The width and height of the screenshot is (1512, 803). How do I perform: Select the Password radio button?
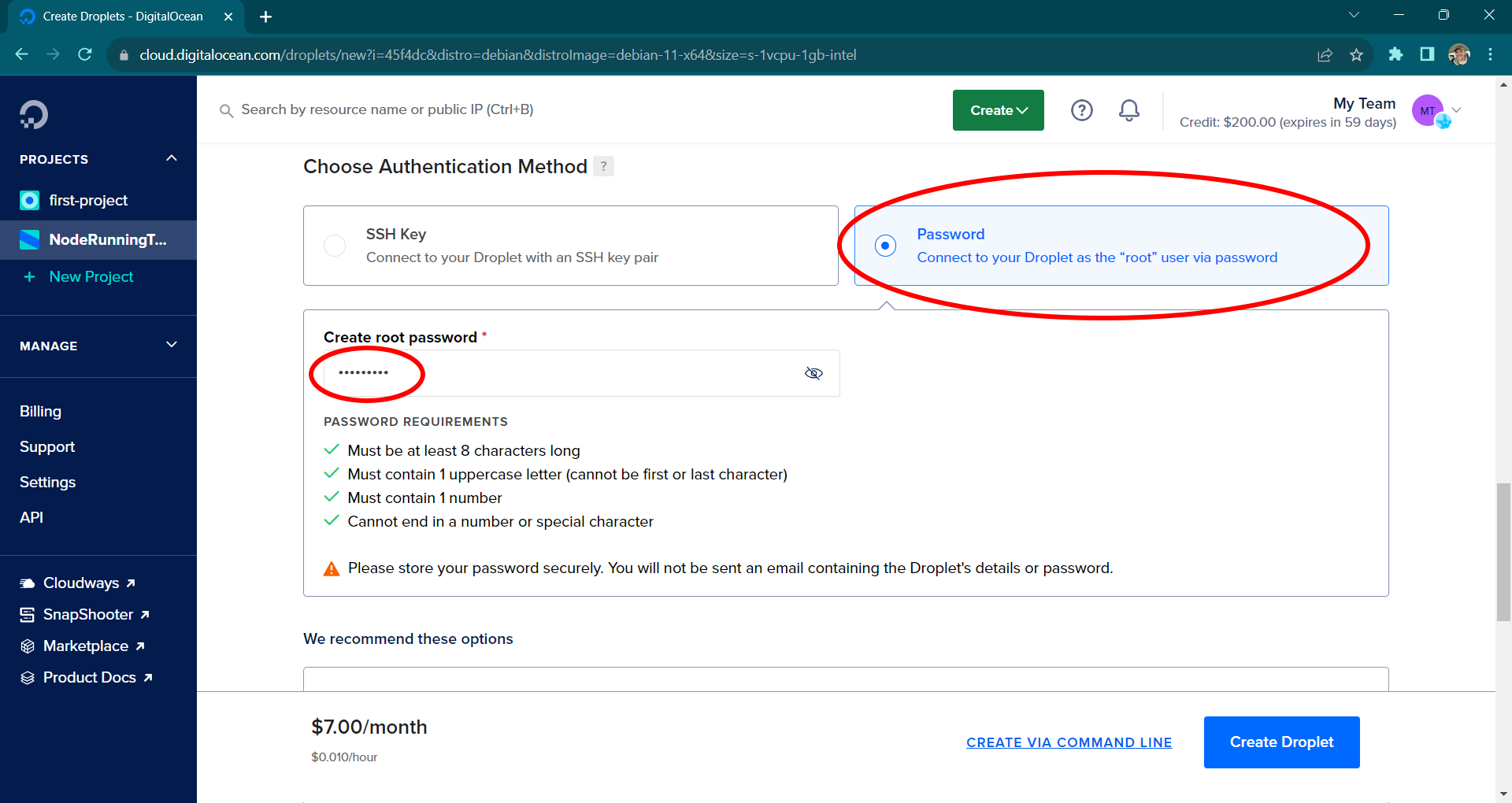coord(885,246)
